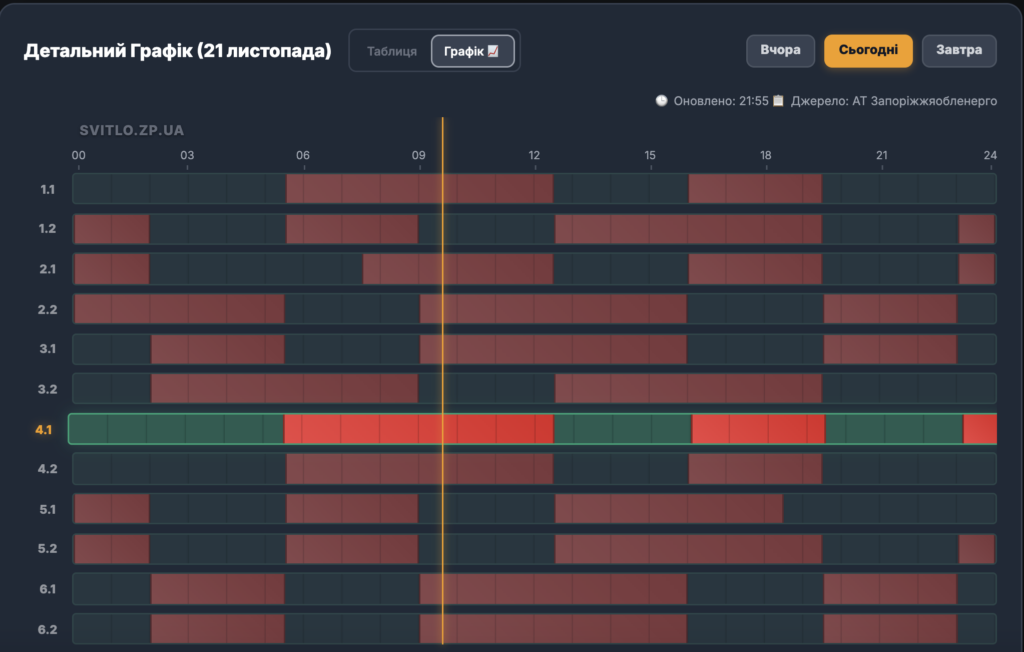Click the 4.1 green block between 12 and 15

click(622, 429)
